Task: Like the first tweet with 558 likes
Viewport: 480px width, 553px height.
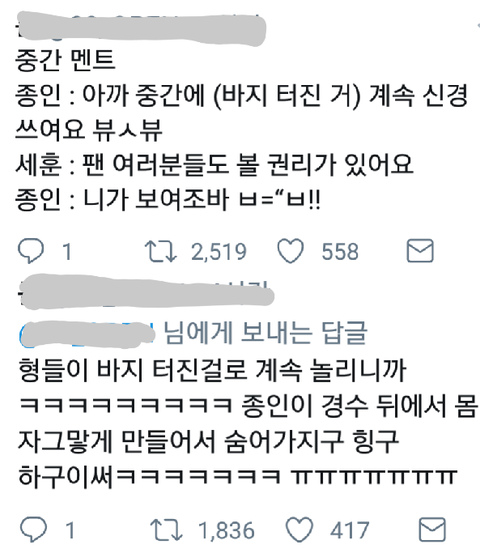Action: pyautogui.click(x=290, y=251)
